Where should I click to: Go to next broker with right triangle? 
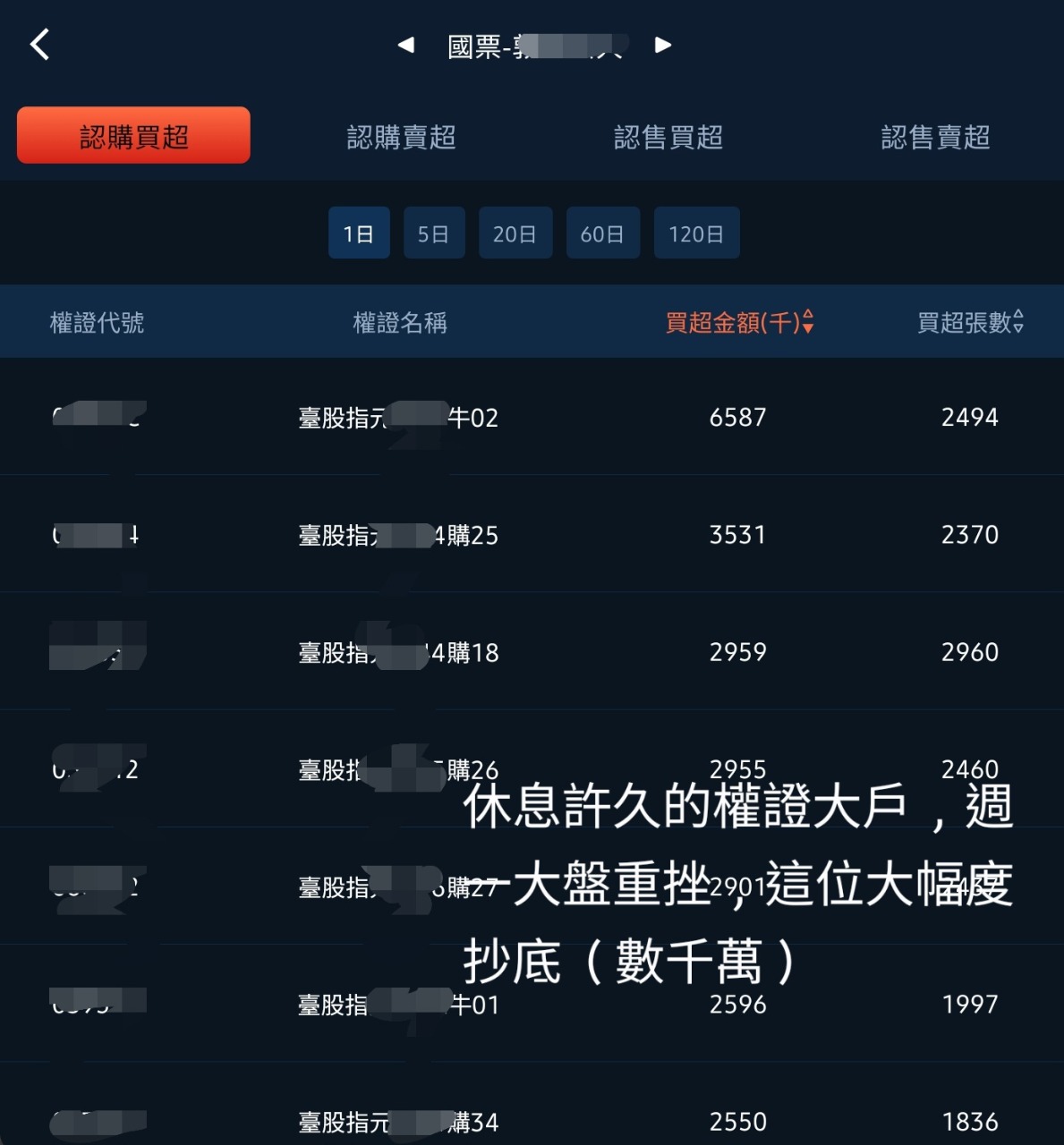[x=663, y=45]
